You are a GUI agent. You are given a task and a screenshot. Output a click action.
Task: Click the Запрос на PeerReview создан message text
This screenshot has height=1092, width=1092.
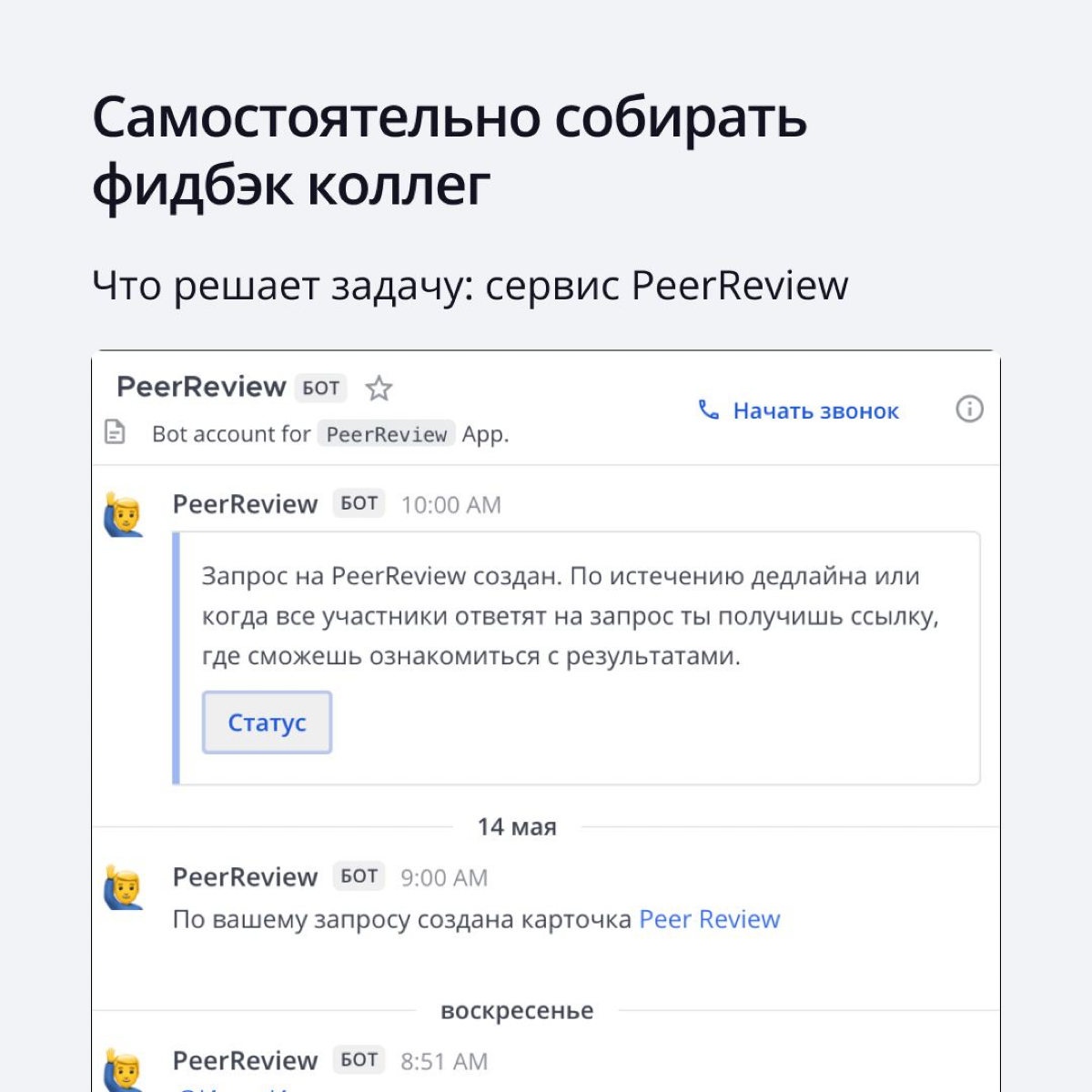(570, 616)
